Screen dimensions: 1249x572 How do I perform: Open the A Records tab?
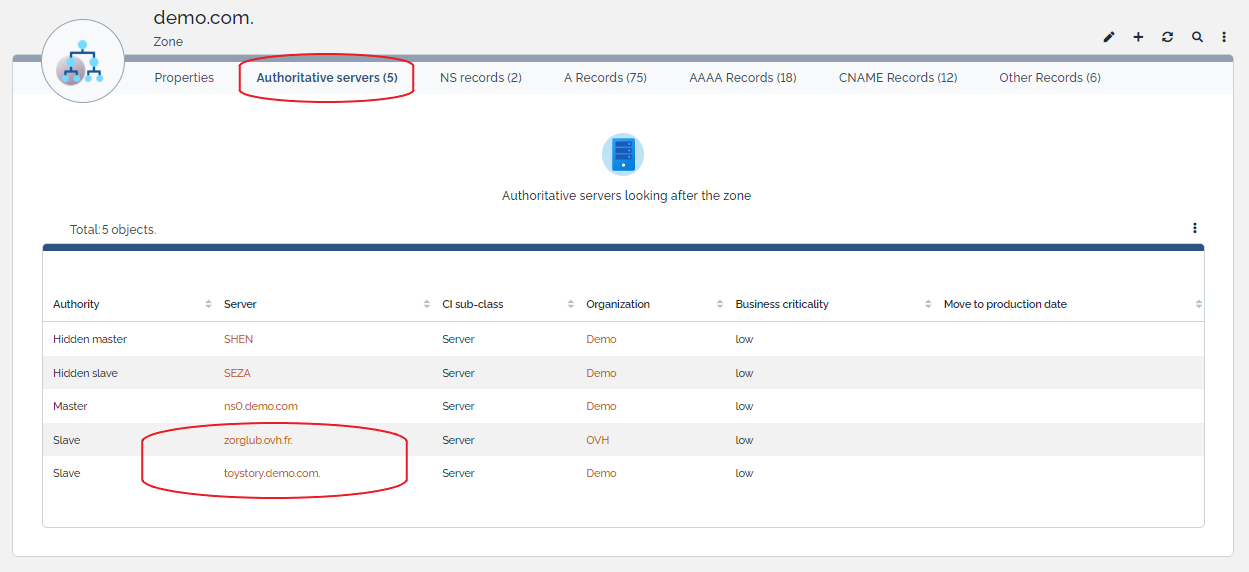click(x=605, y=77)
